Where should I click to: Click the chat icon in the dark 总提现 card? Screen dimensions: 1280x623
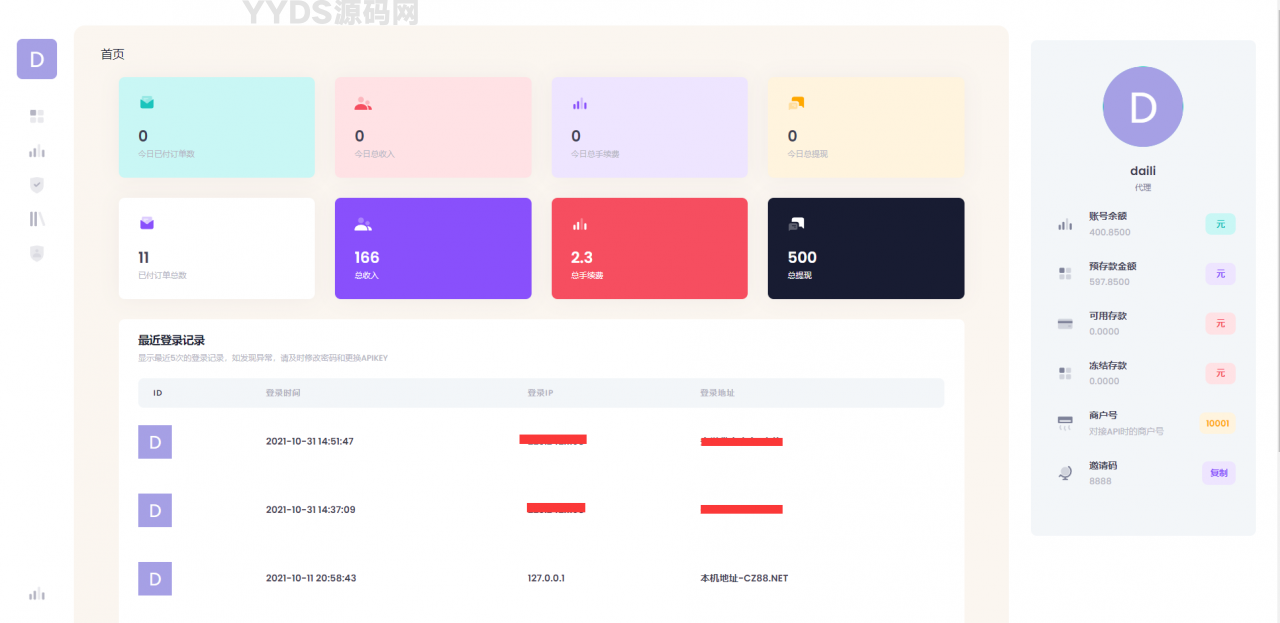796,224
